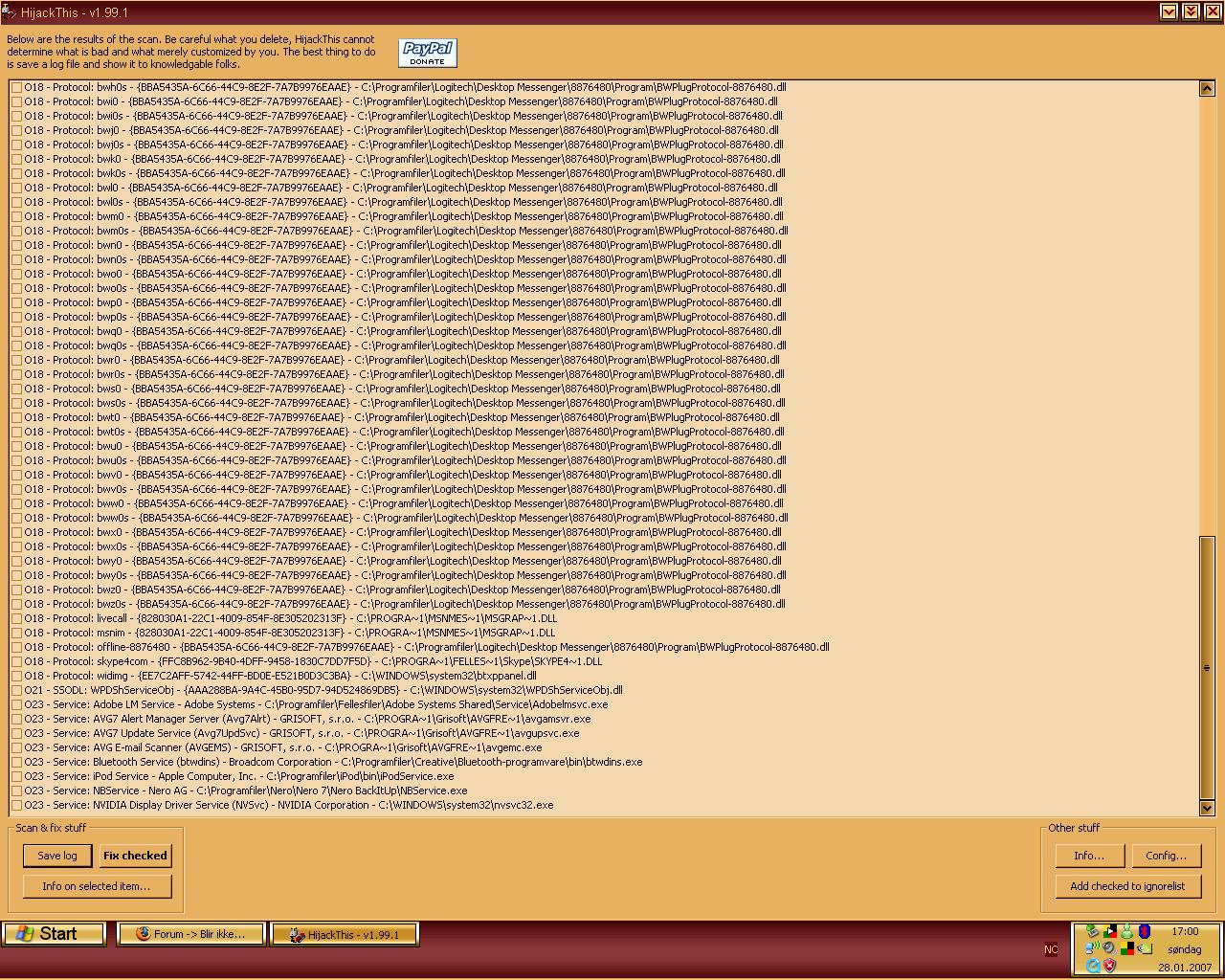Click the four-color AVG tray icon beside NVIDIA

click(1127, 948)
